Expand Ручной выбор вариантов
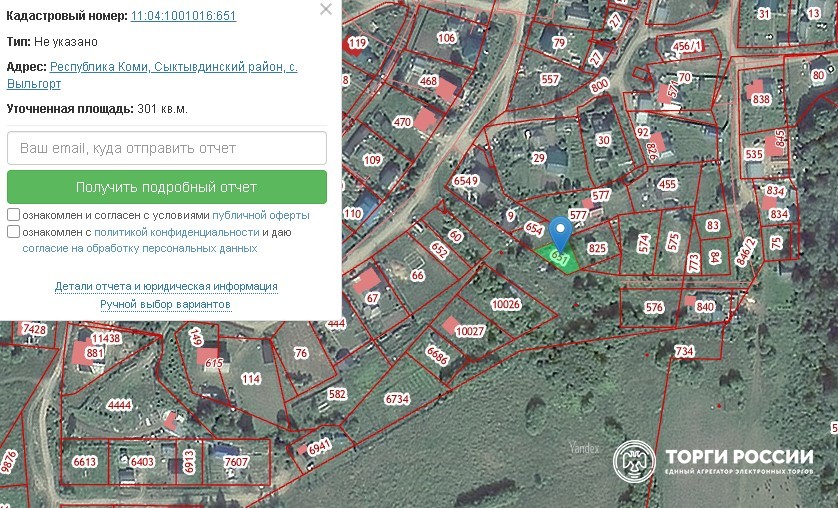The image size is (838, 508). pyautogui.click(x=166, y=304)
